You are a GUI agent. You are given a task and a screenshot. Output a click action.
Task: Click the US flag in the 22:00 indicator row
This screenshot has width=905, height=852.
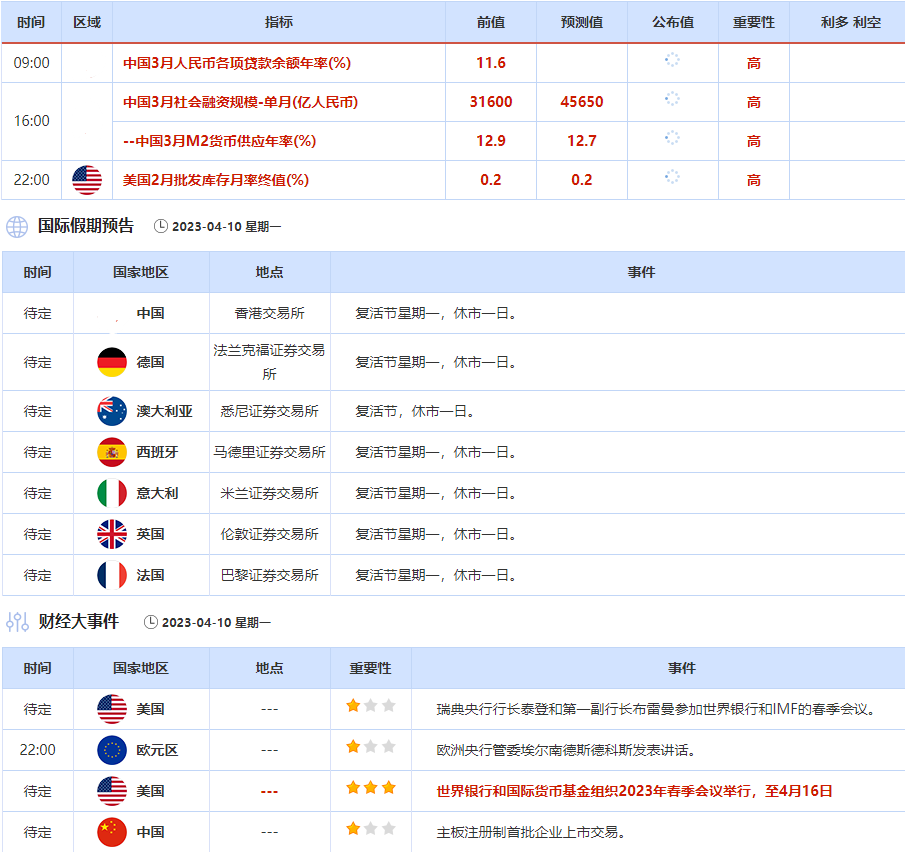pyautogui.click(x=87, y=180)
